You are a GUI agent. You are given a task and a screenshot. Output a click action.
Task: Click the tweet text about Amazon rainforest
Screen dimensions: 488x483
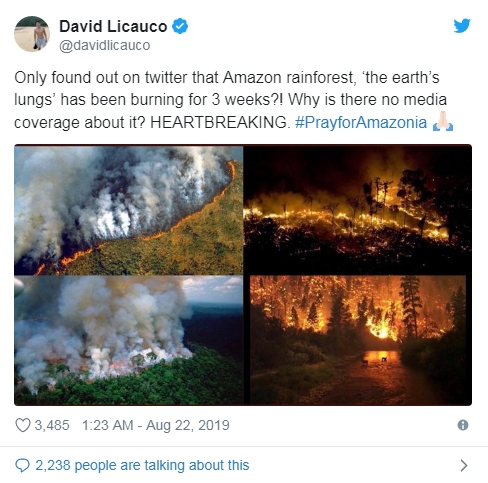click(233, 100)
